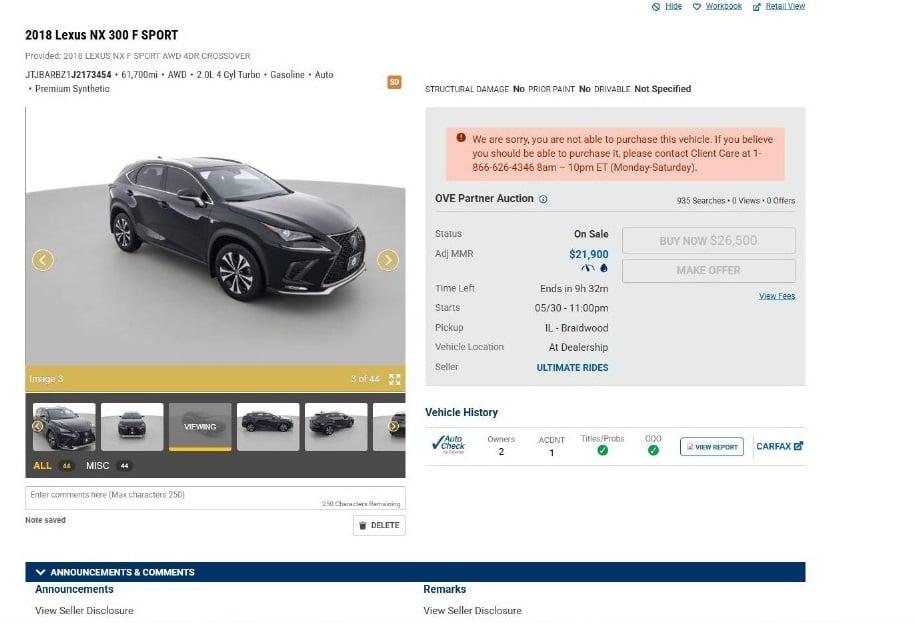
Task: Click the MMR gauge icon
Action: click(x=588, y=268)
